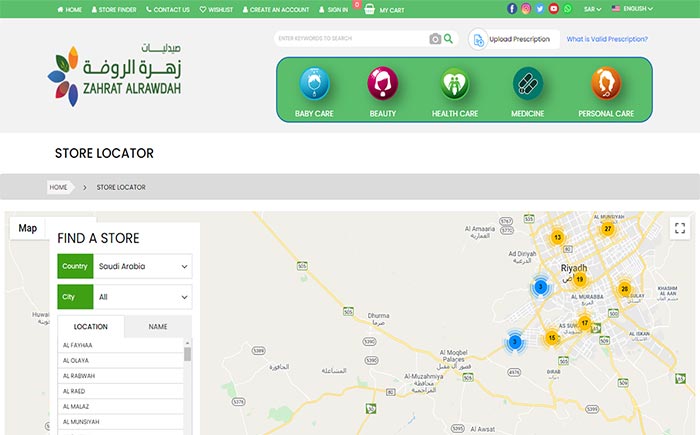
Task: Open Sign In menu item
Action: tap(333, 9)
